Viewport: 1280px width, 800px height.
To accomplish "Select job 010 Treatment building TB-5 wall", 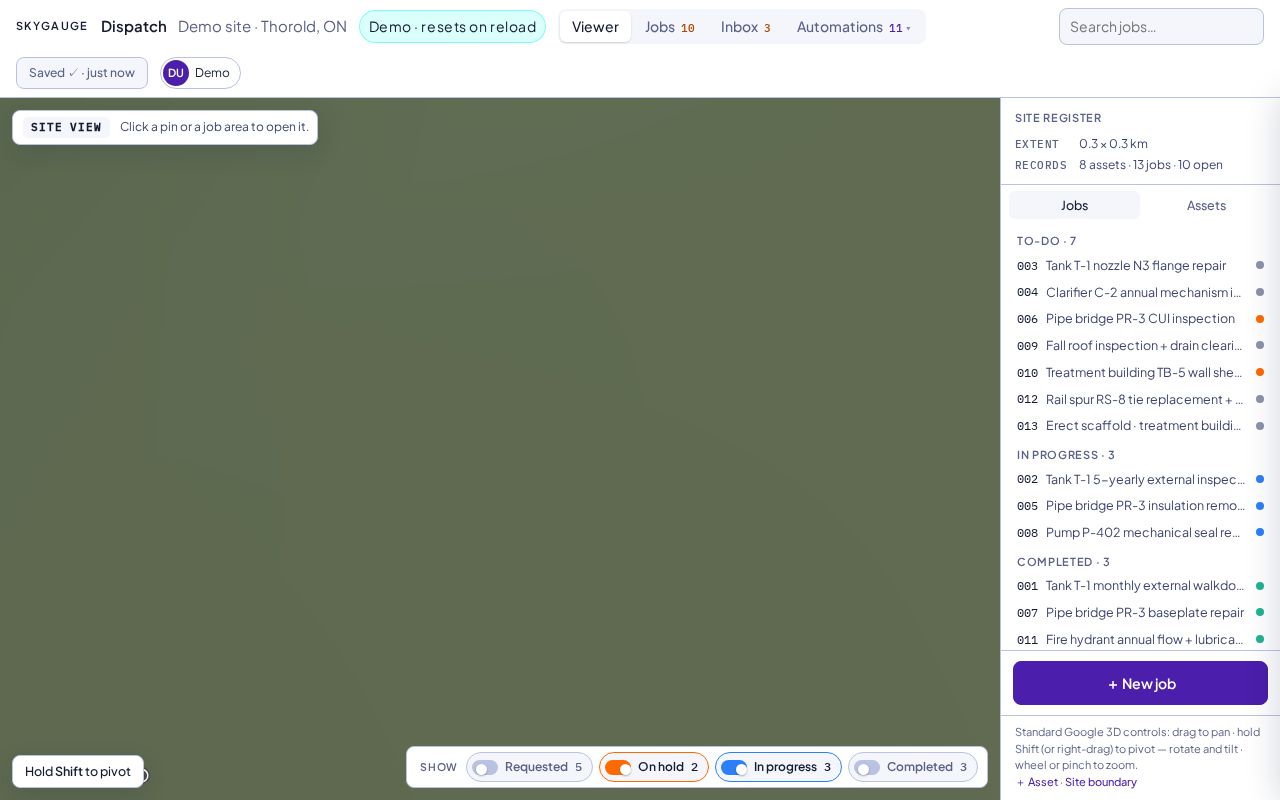I will [x=1140, y=372].
